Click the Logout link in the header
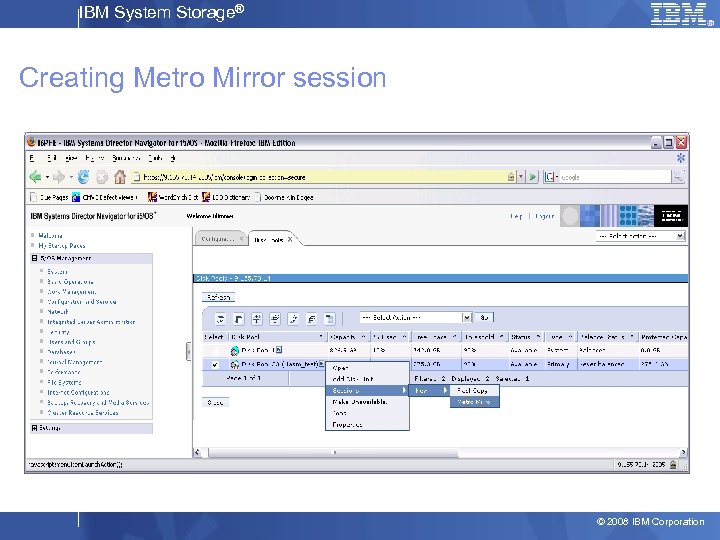Screen dimensions: 720x540 tap(545, 216)
